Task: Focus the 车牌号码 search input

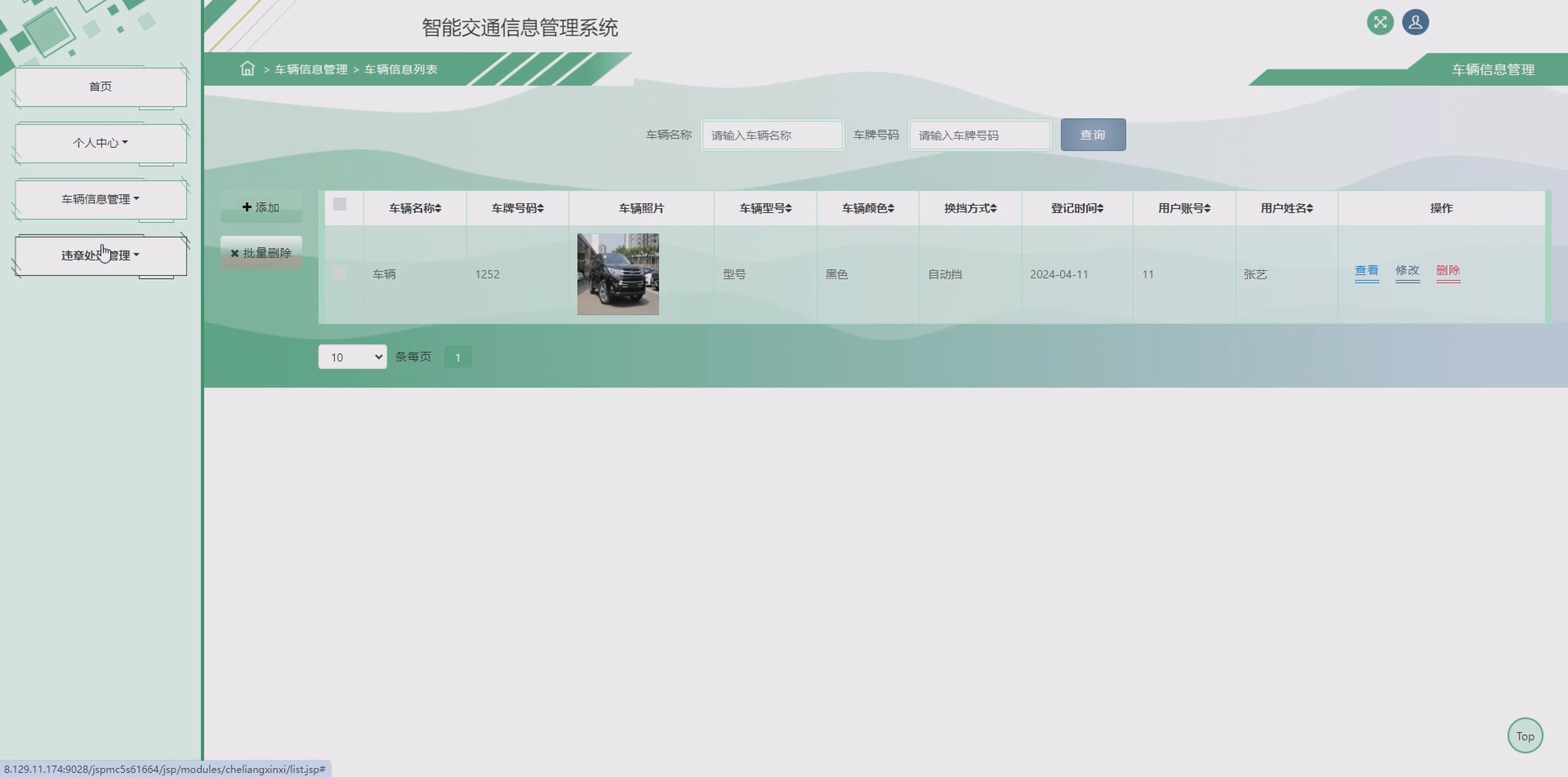Action: click(979, 135)
